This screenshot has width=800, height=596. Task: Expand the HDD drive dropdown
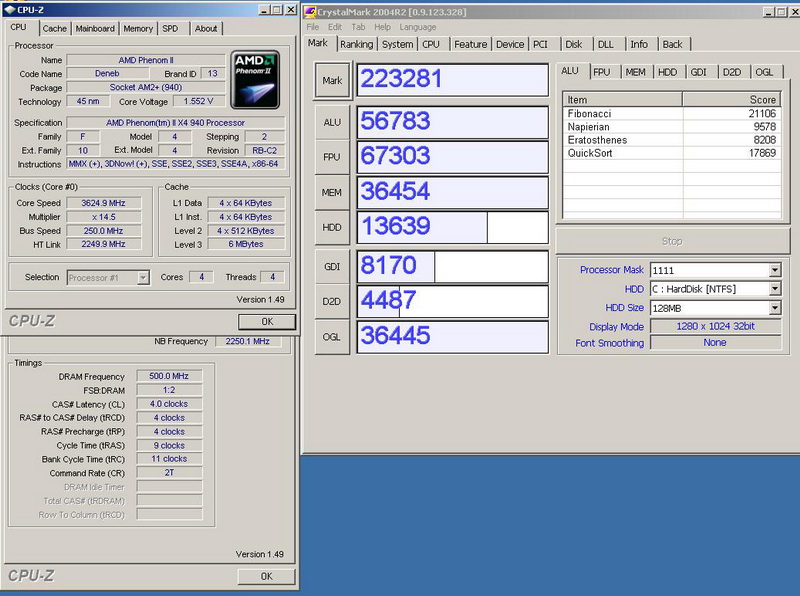click(774, 289)
